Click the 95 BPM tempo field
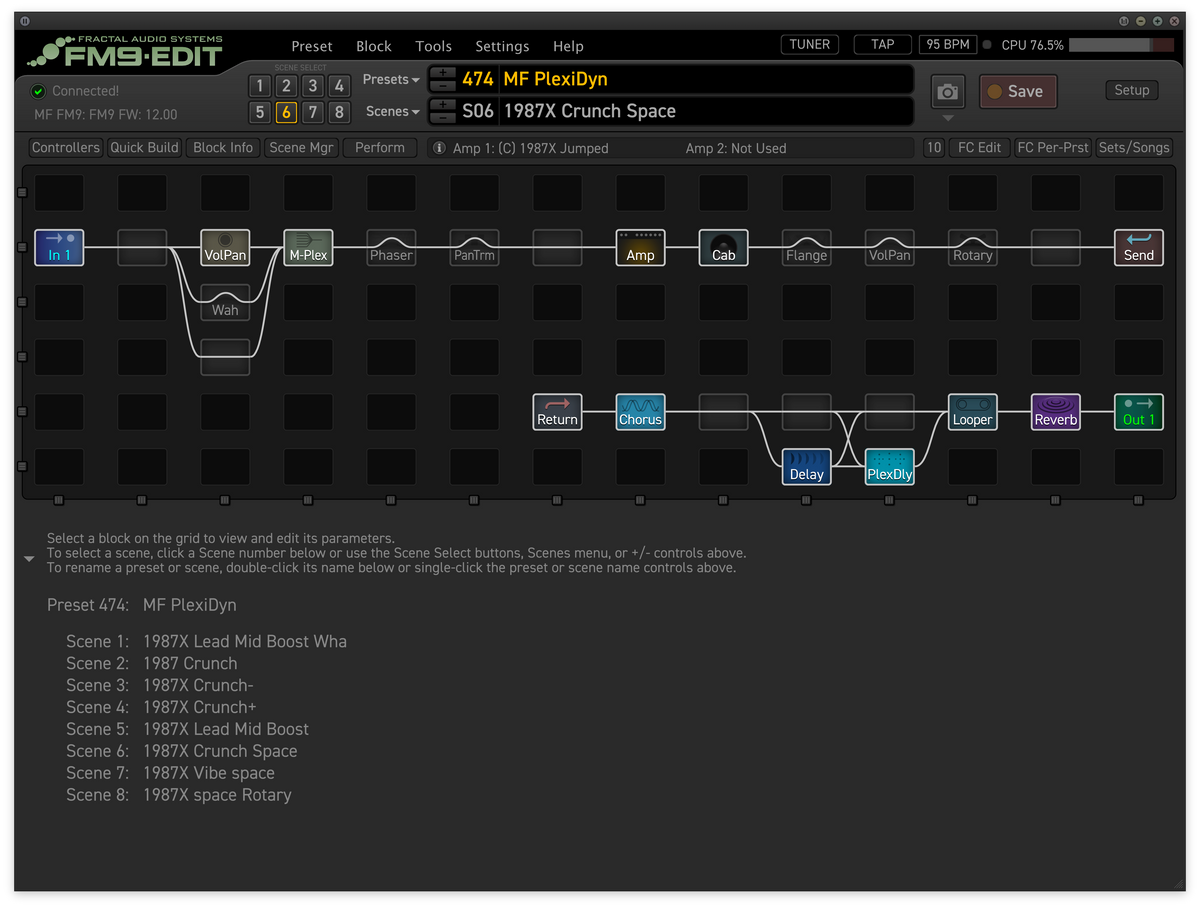This screenshot has height=908, width=1200. pyautogui.click(x=948, y=44)
